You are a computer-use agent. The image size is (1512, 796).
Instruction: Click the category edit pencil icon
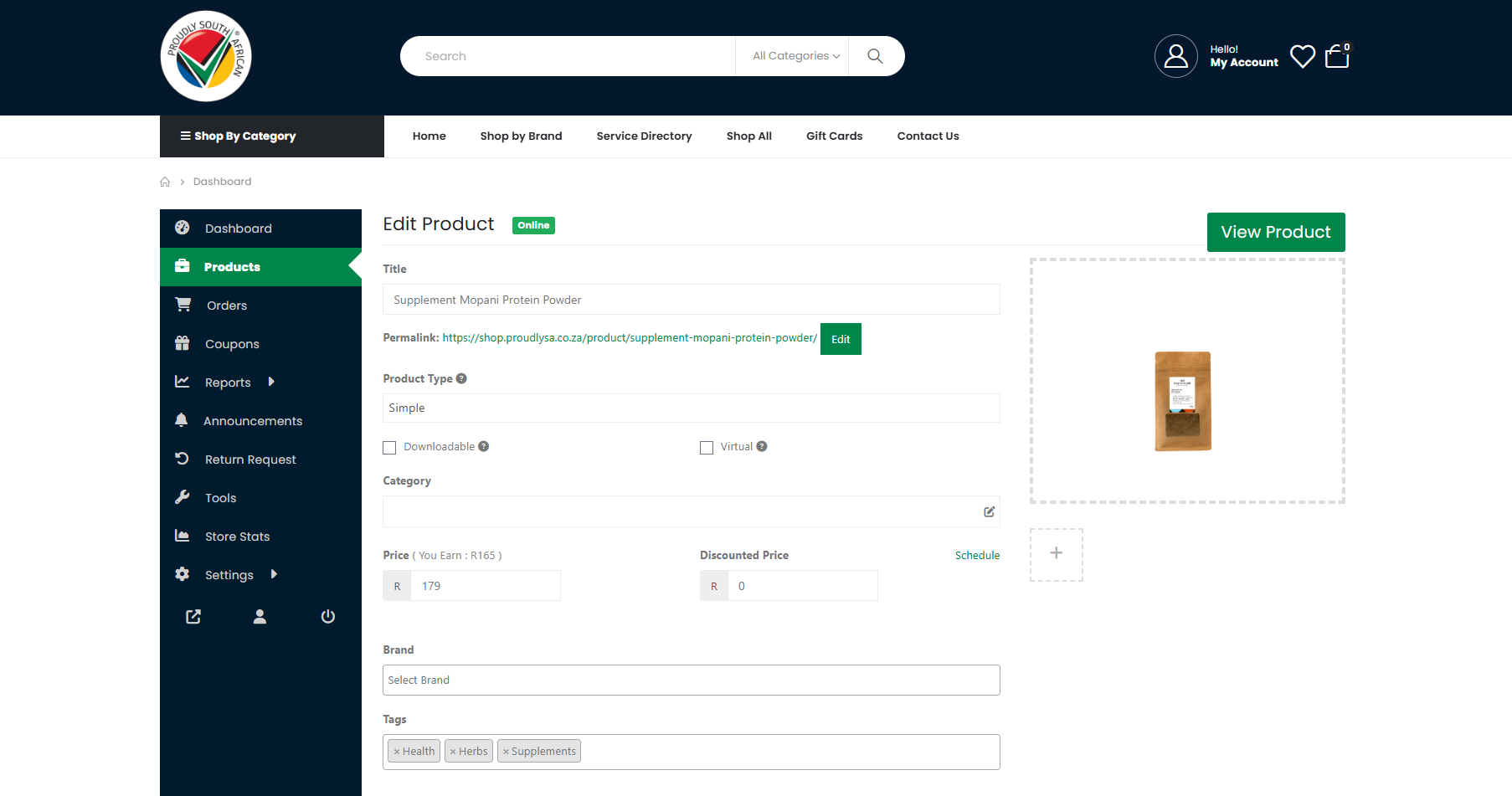989,511
